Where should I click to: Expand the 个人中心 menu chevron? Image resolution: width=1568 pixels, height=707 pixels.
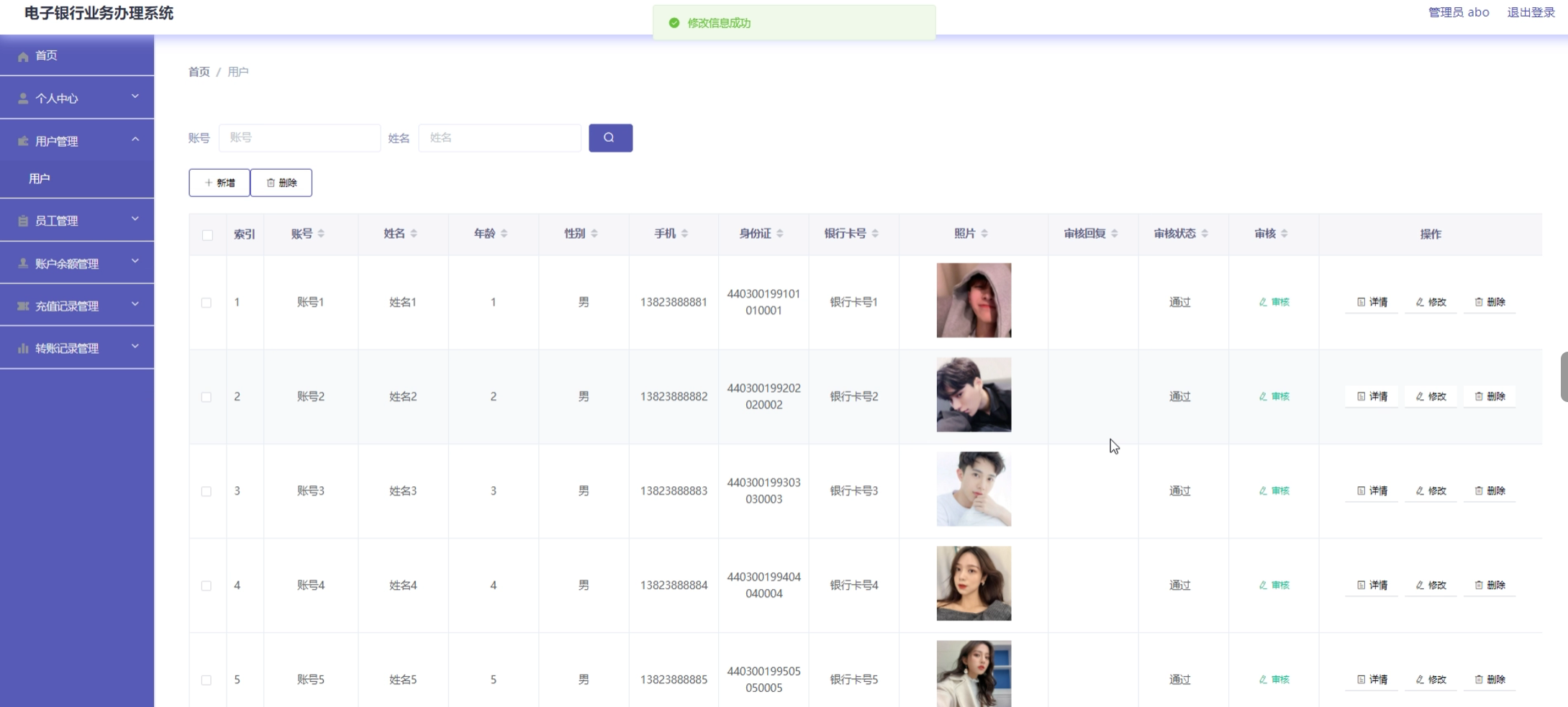[x=135, y=95]
